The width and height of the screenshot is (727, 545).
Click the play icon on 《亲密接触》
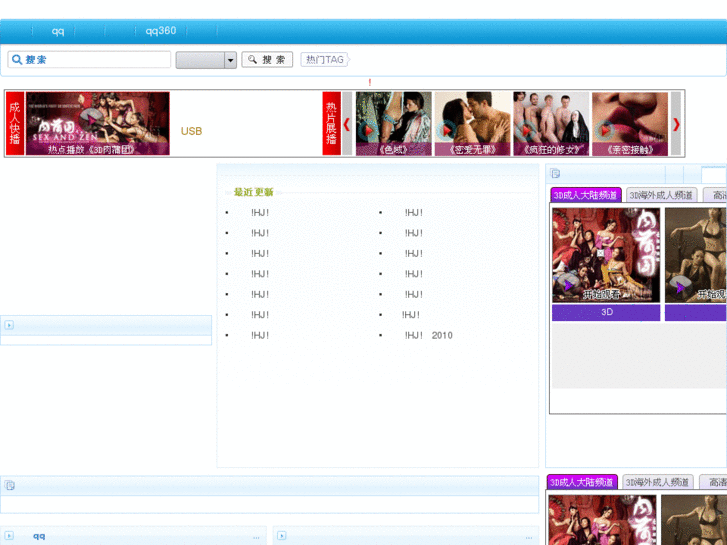[605, 131]
